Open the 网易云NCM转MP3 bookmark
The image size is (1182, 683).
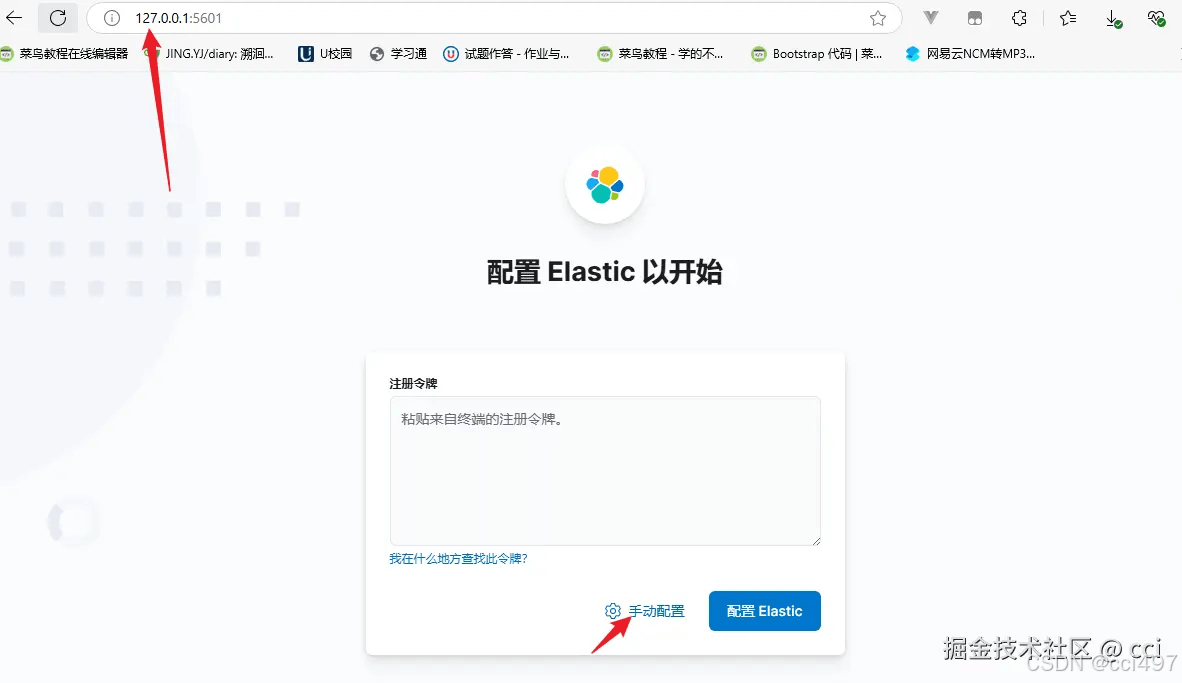tap(969, 54)
